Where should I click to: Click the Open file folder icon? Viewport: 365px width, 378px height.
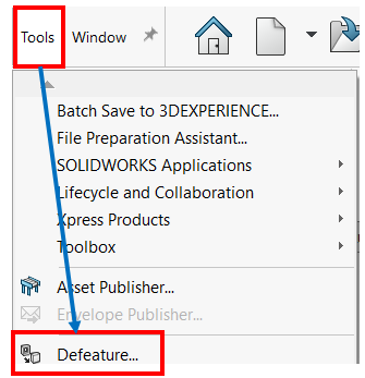[345, 35]
